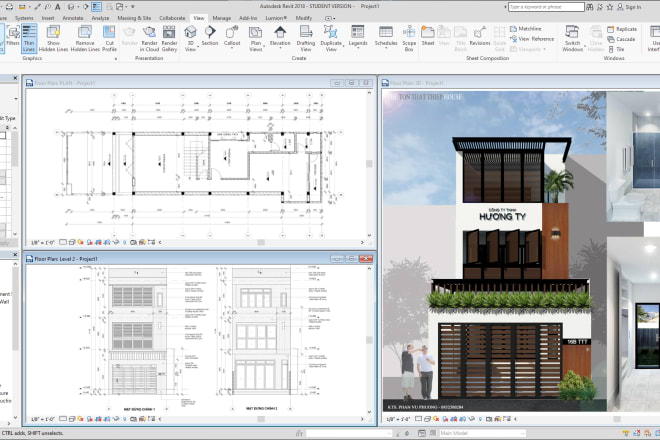
Task: Click the Text tool in quick access toolbar
Action: tap(58, 7)
